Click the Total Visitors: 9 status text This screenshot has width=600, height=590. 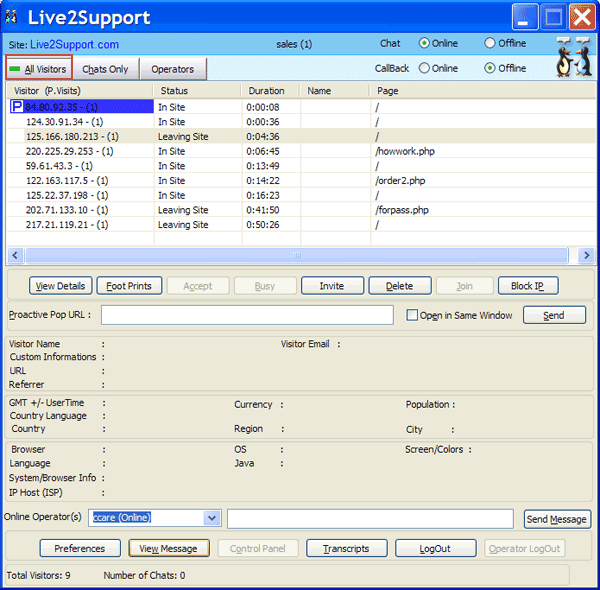click(39, 575)
